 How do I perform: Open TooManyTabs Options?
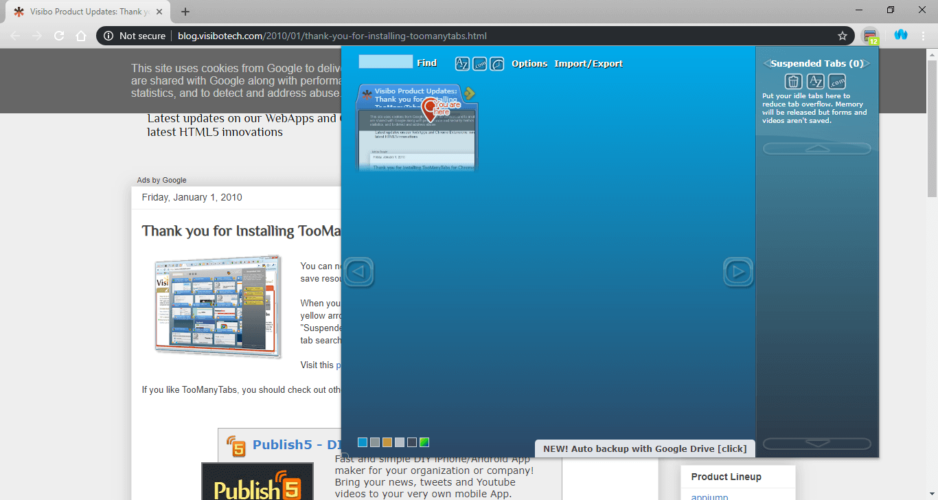point(529,63)
